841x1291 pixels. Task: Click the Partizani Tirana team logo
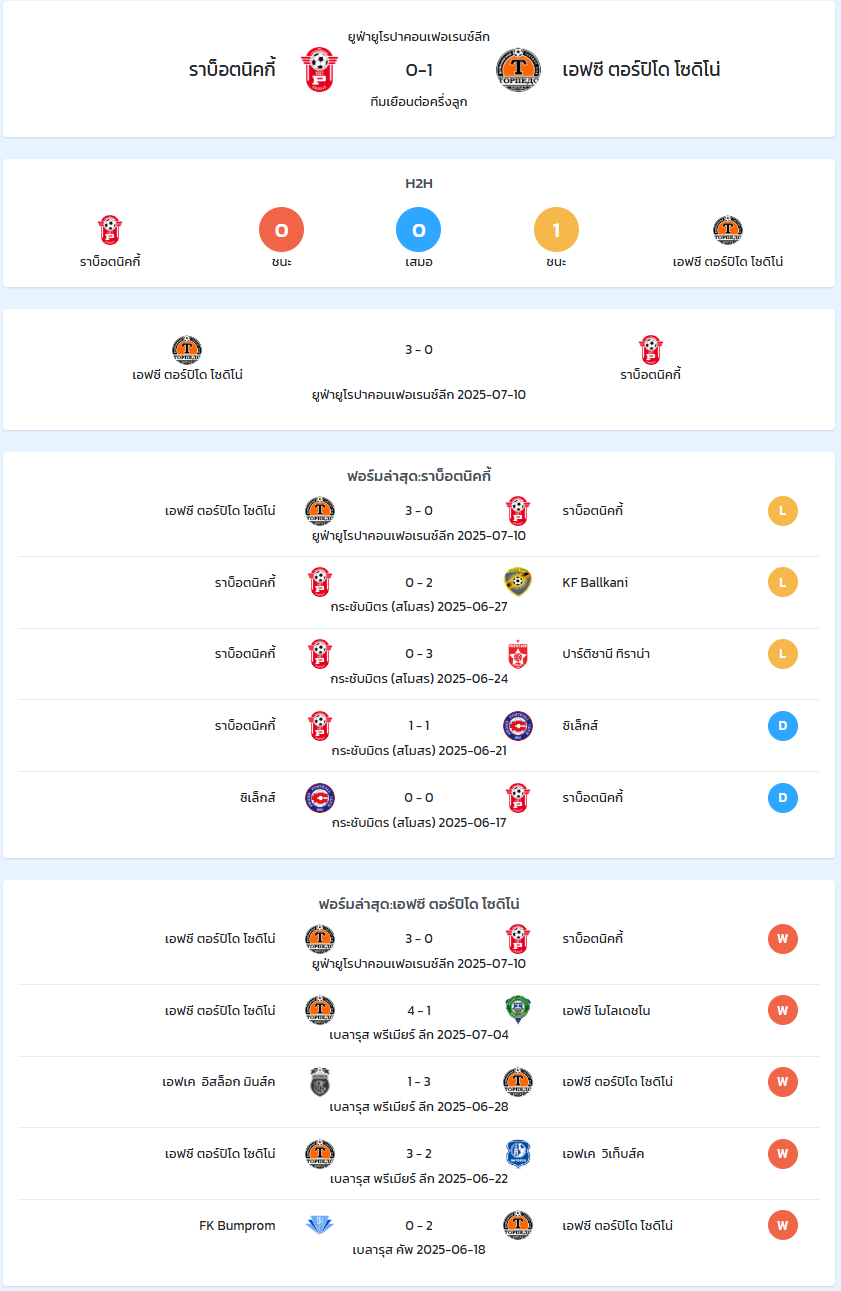click(518, 654)
